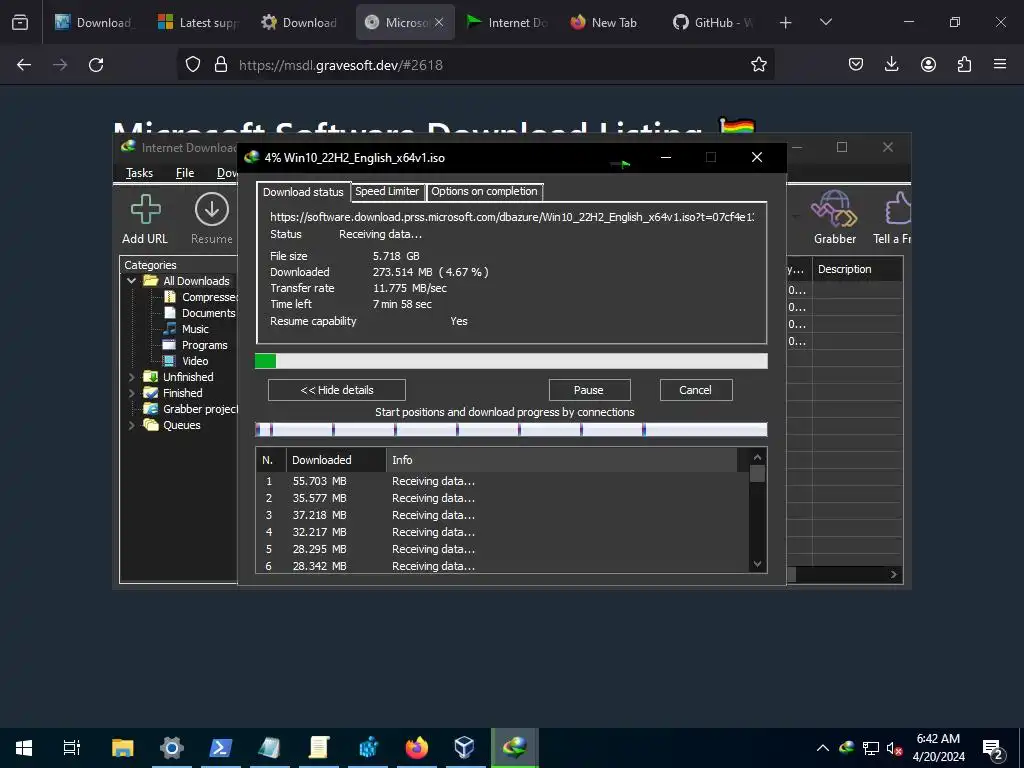Click the 55.703 MB connection row
The height and width of the screenshot is (768, 1024).
click(502, 481)
